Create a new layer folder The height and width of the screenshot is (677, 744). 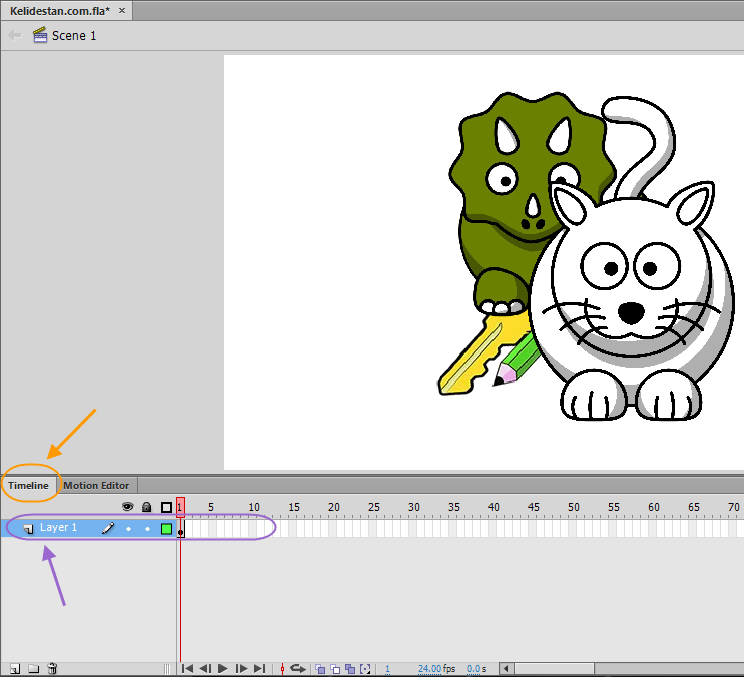pos(33,669)
